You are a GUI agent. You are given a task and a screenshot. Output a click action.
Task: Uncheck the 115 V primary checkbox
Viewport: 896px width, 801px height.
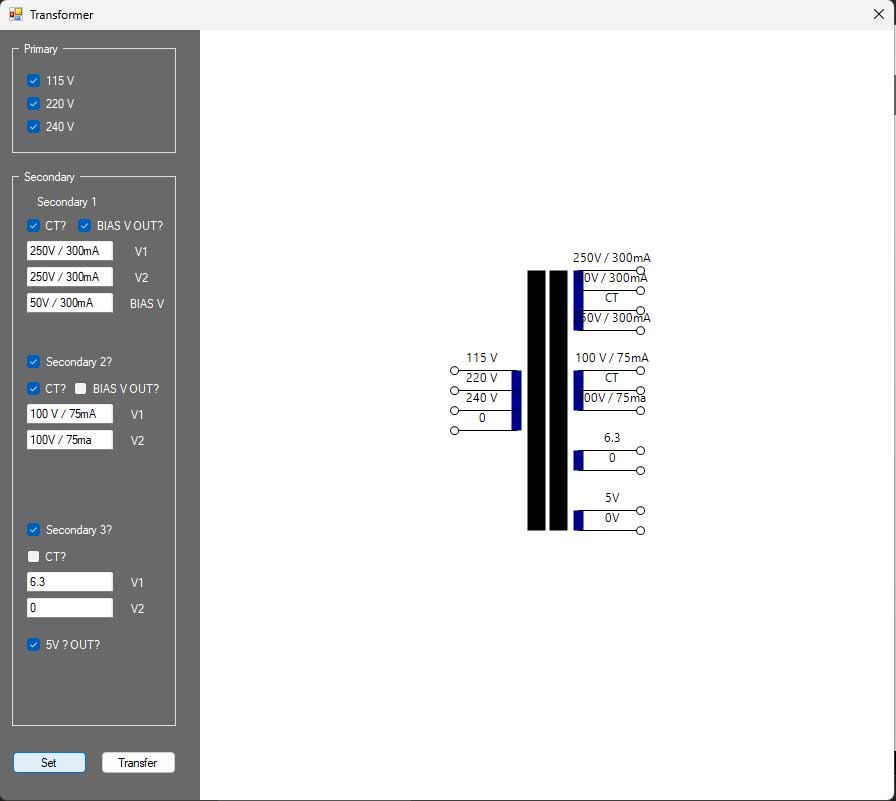click(x=33, y=81)
